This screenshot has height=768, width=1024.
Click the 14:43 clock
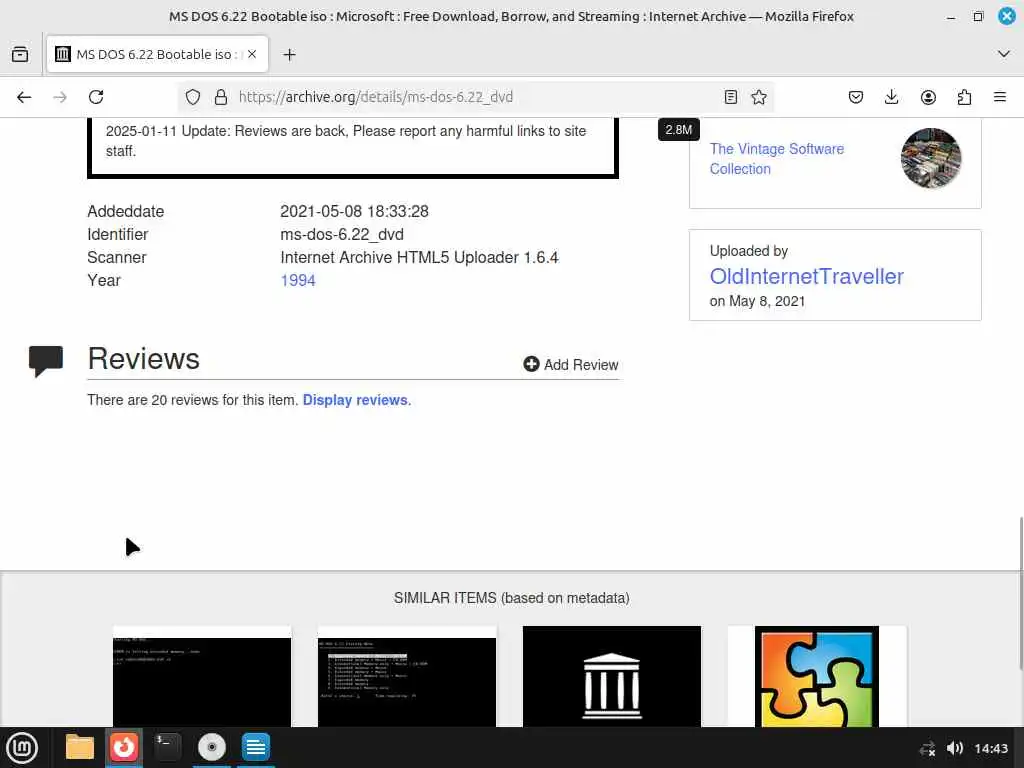[x=991, y=748]
